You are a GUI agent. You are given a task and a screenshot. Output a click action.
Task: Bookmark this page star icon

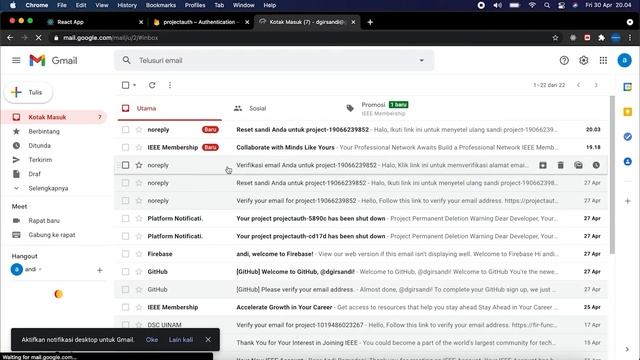[x=555, y=38]
